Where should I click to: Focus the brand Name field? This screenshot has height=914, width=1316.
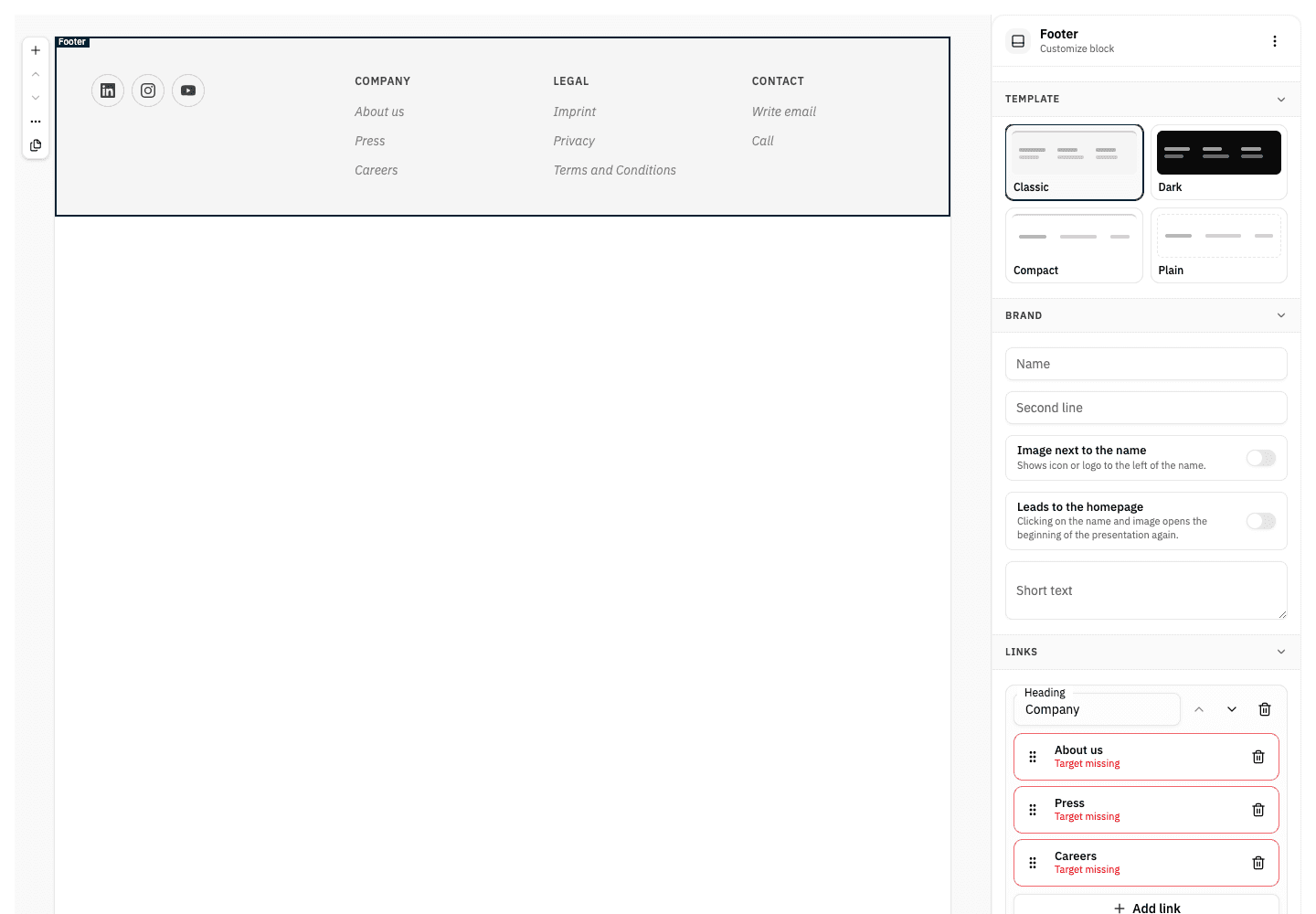pos(1146,364)
